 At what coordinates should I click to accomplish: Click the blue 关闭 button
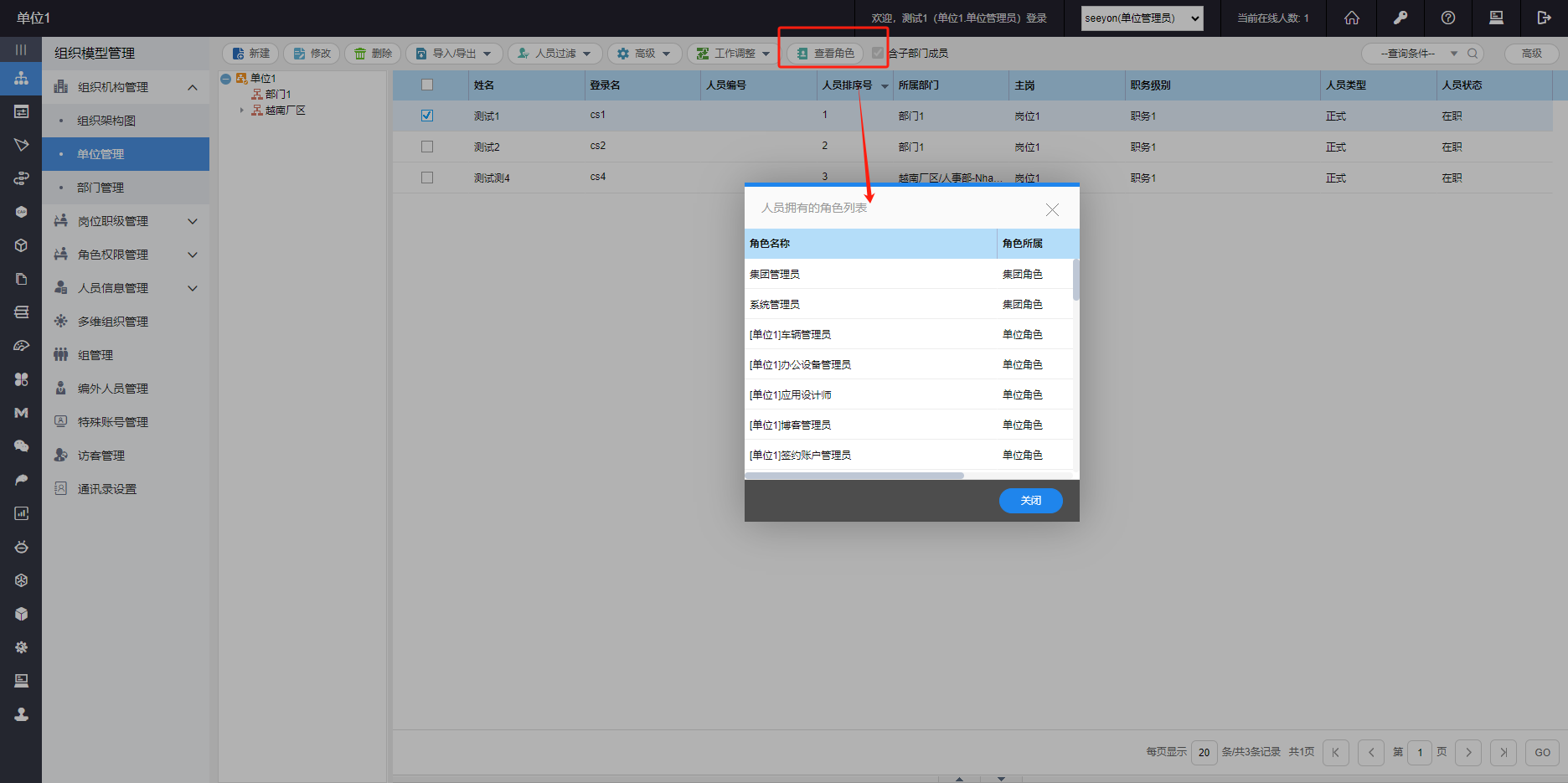coord(1031,501)
